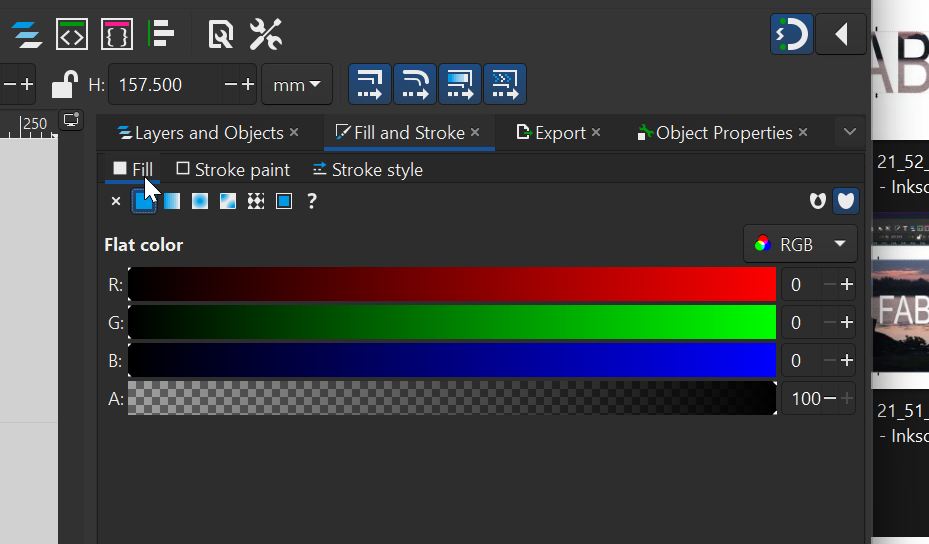Open the dark toolbar screenshot thumbnail

point(902,232)
